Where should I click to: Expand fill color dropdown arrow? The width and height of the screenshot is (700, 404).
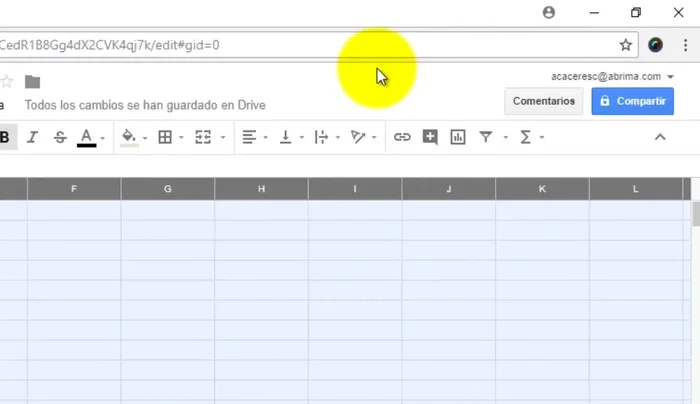tap(145, 138)
